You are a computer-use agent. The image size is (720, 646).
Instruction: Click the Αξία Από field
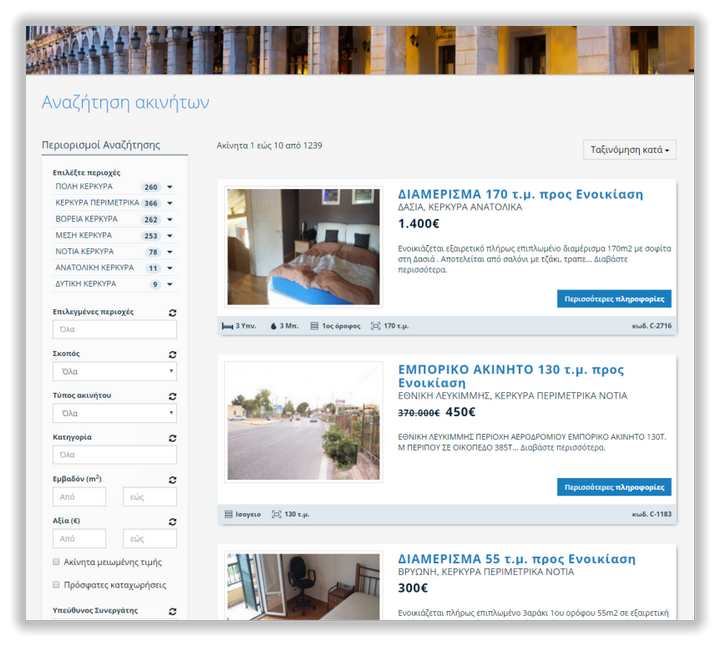79,539
